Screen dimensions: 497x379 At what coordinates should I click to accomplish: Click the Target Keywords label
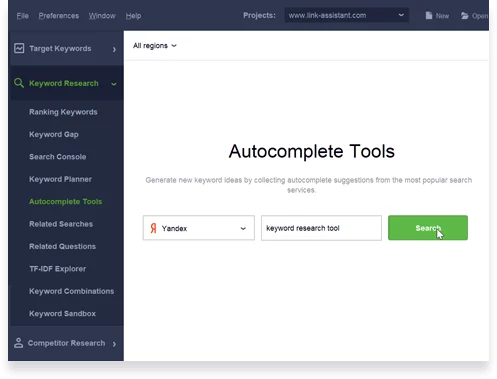(60, 49)
